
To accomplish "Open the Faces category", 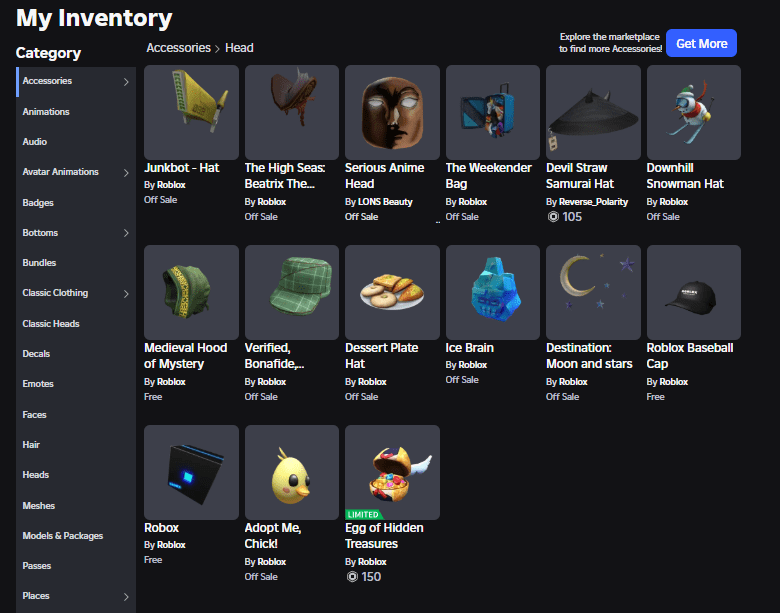I will click(x=34, y=414).
